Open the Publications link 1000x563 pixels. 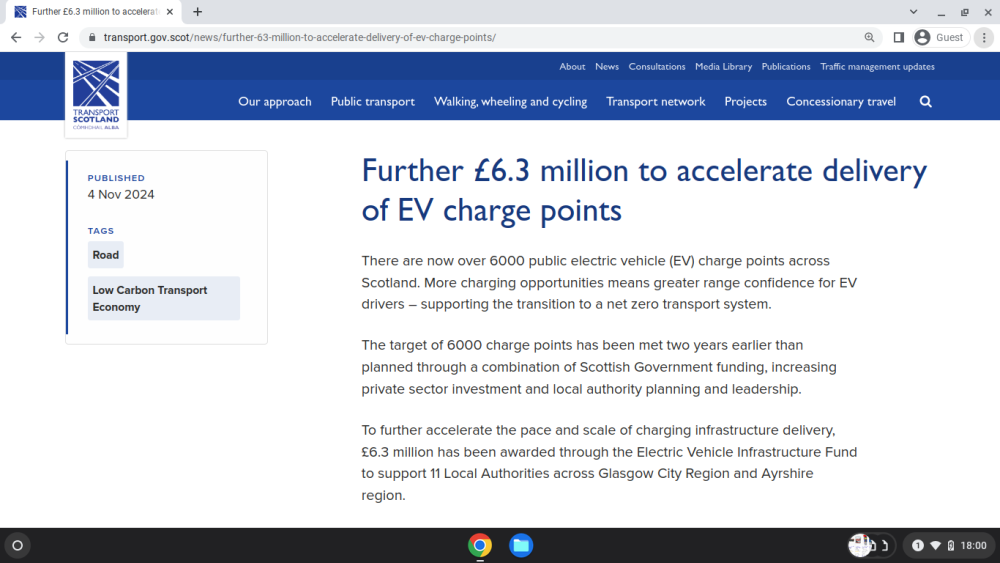[x=786, y=66]
